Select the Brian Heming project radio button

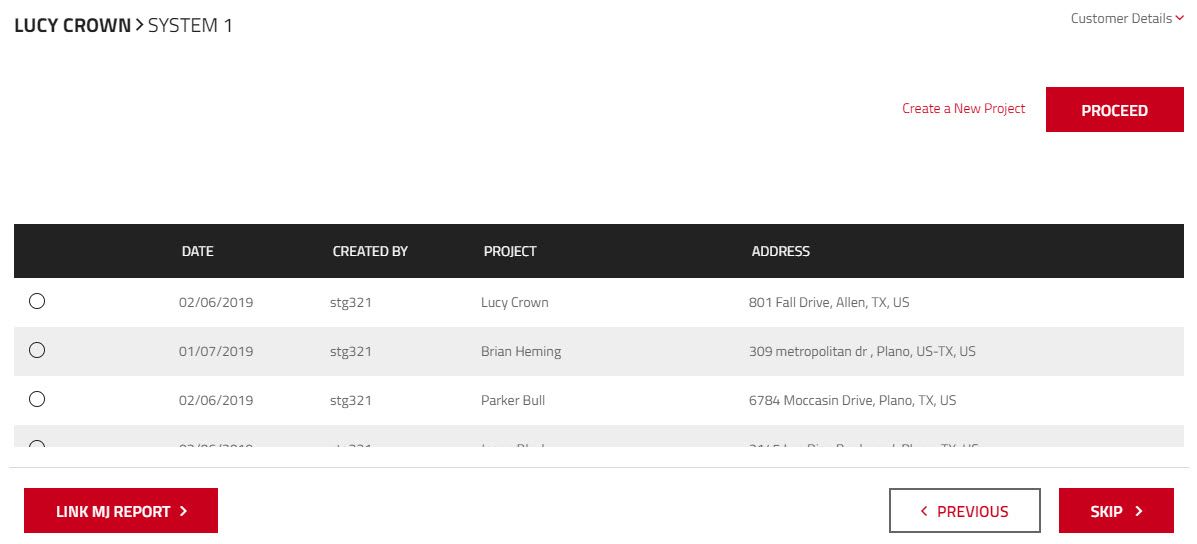[37, 350]
